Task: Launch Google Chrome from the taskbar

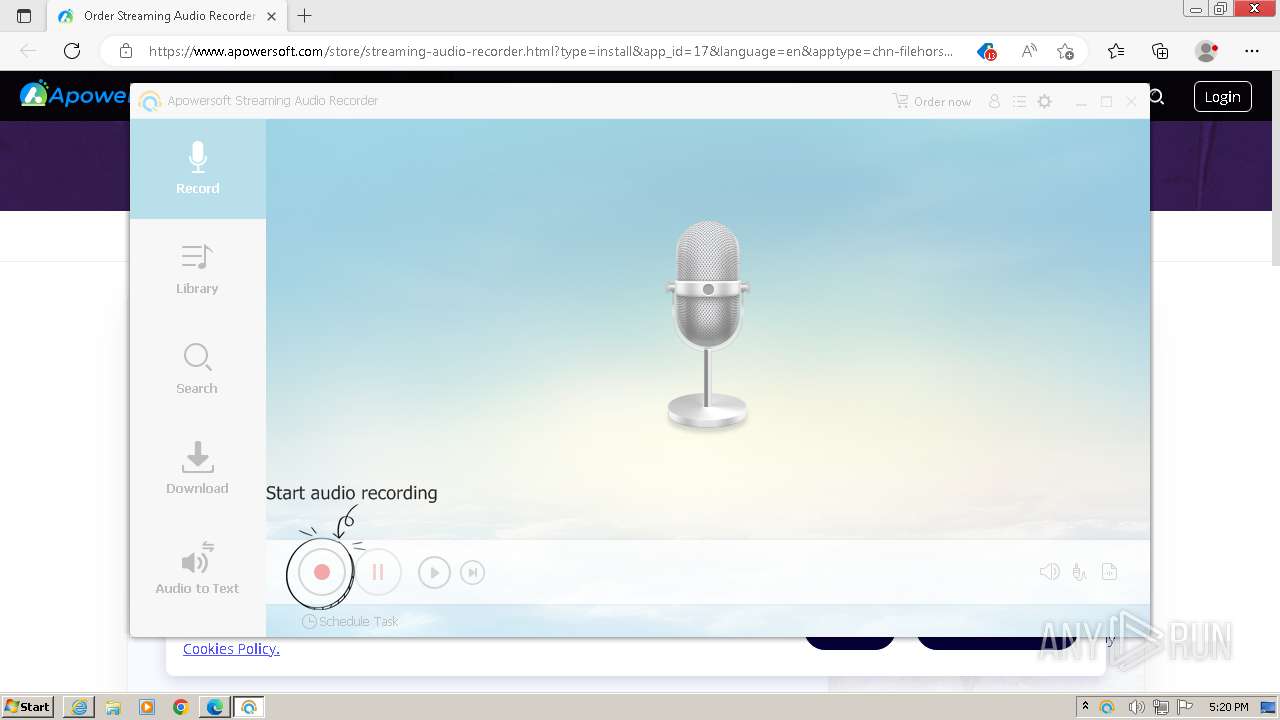Action: click(181, 707)
